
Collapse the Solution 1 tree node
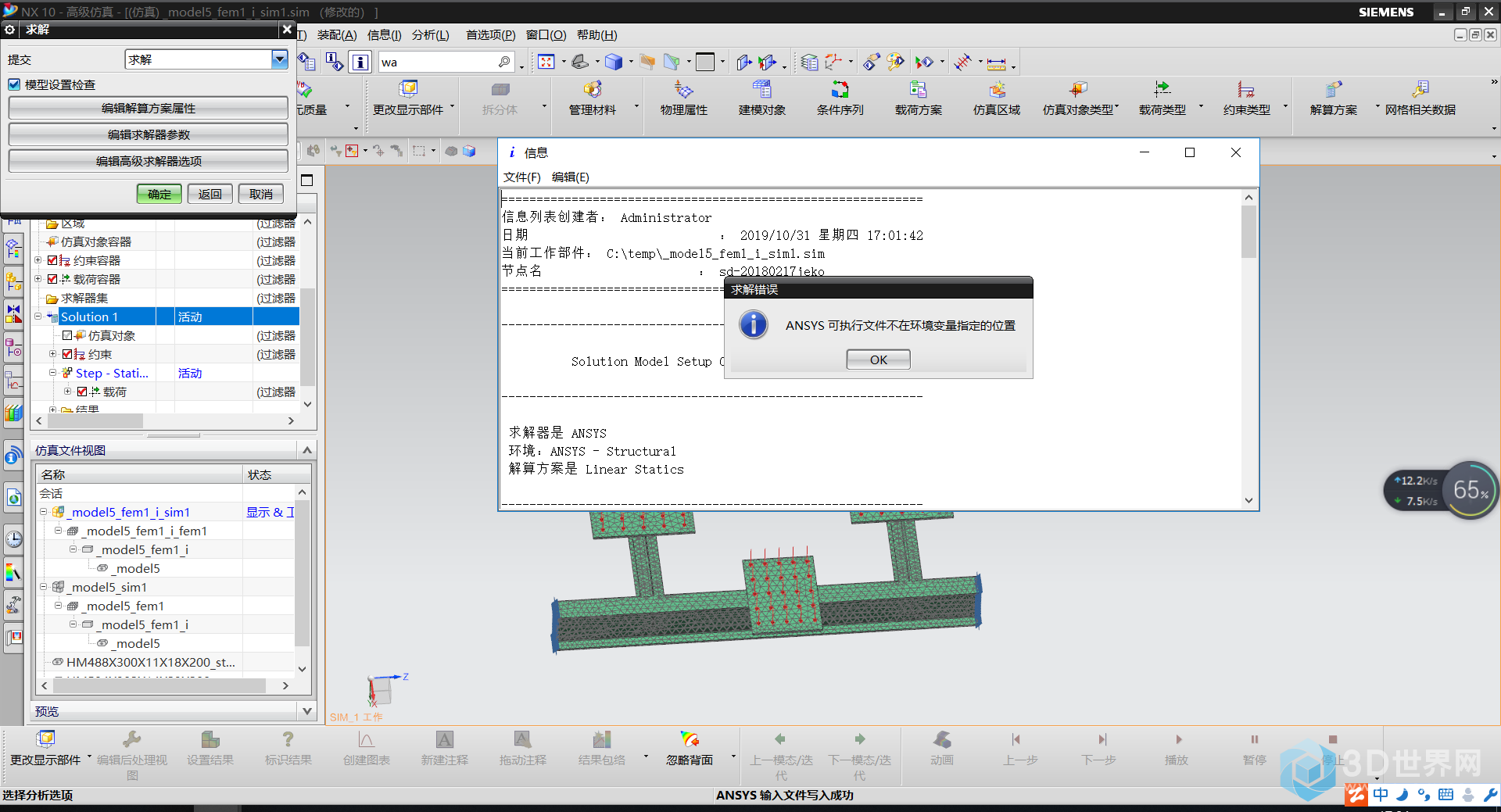(38, 317)
